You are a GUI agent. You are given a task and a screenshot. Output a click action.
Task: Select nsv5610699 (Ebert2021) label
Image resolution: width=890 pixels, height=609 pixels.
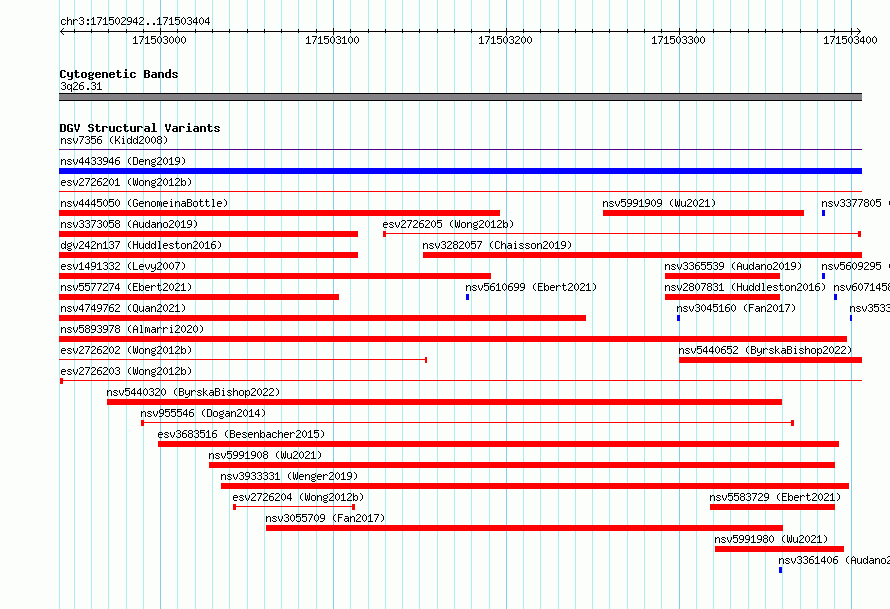(531, 287)
